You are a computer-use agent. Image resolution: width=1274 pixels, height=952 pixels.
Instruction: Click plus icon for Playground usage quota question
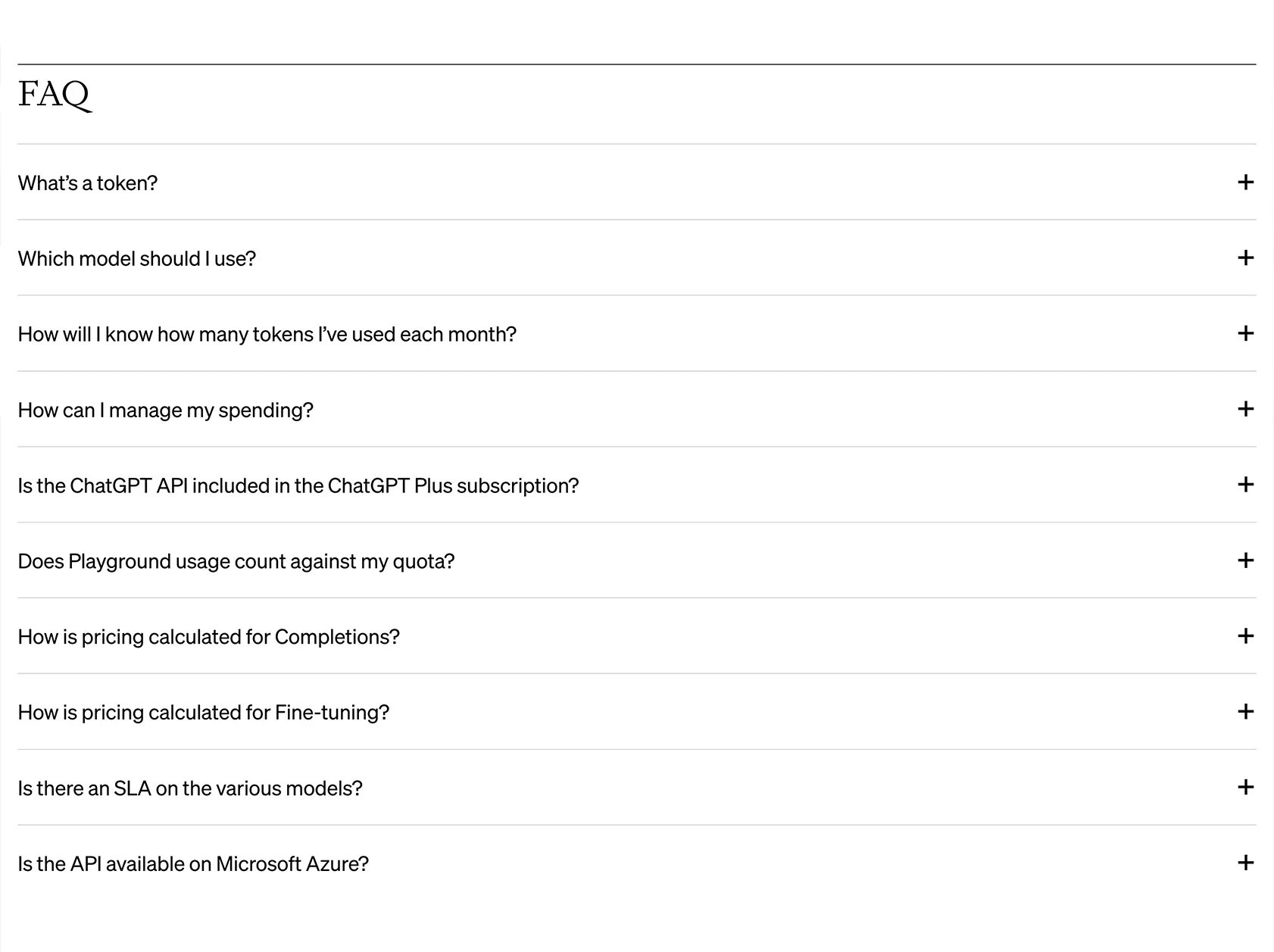(1245, 560)
